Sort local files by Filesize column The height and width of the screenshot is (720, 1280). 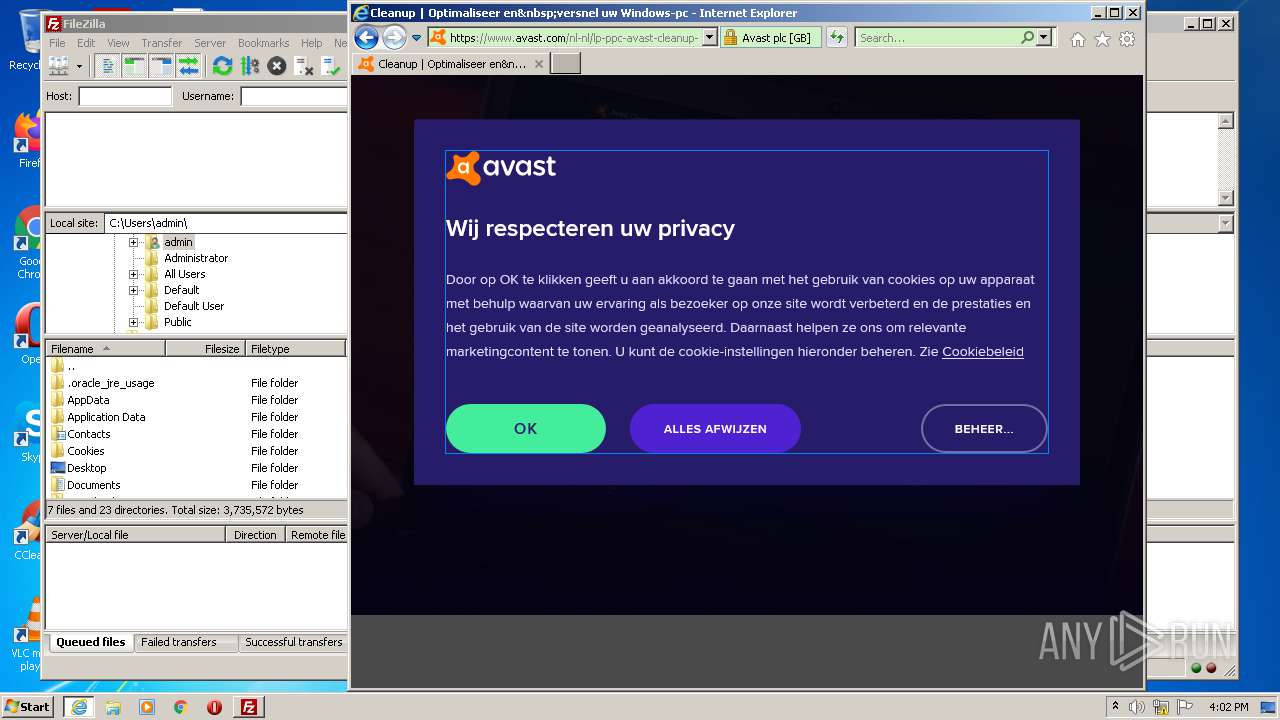point(206,349)
